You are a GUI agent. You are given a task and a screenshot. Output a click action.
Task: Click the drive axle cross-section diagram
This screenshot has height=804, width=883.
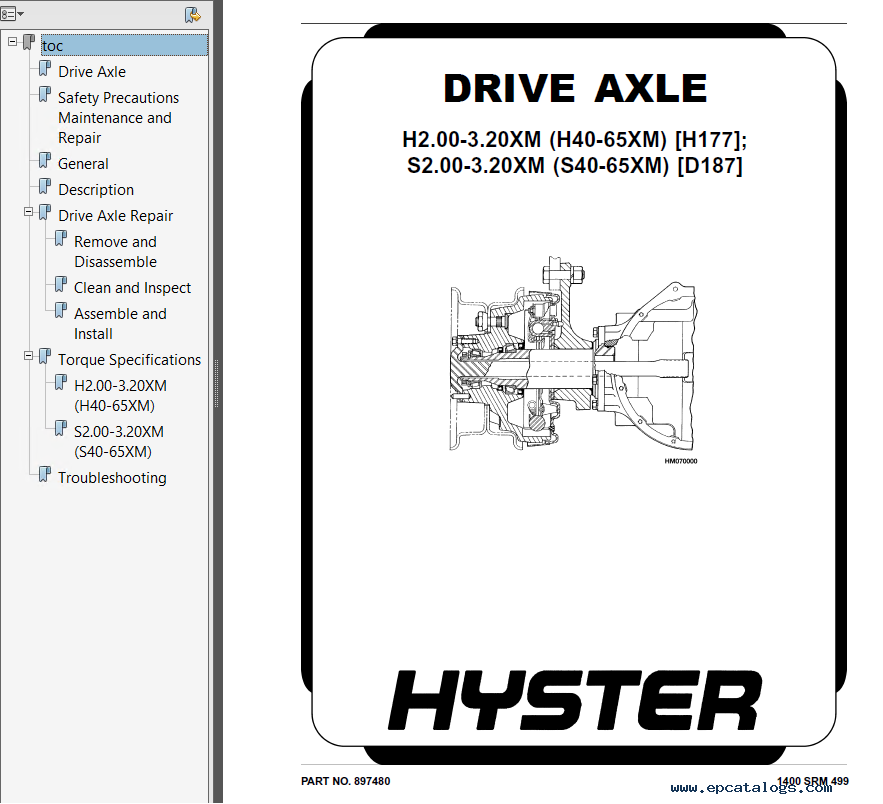(574, 354)
